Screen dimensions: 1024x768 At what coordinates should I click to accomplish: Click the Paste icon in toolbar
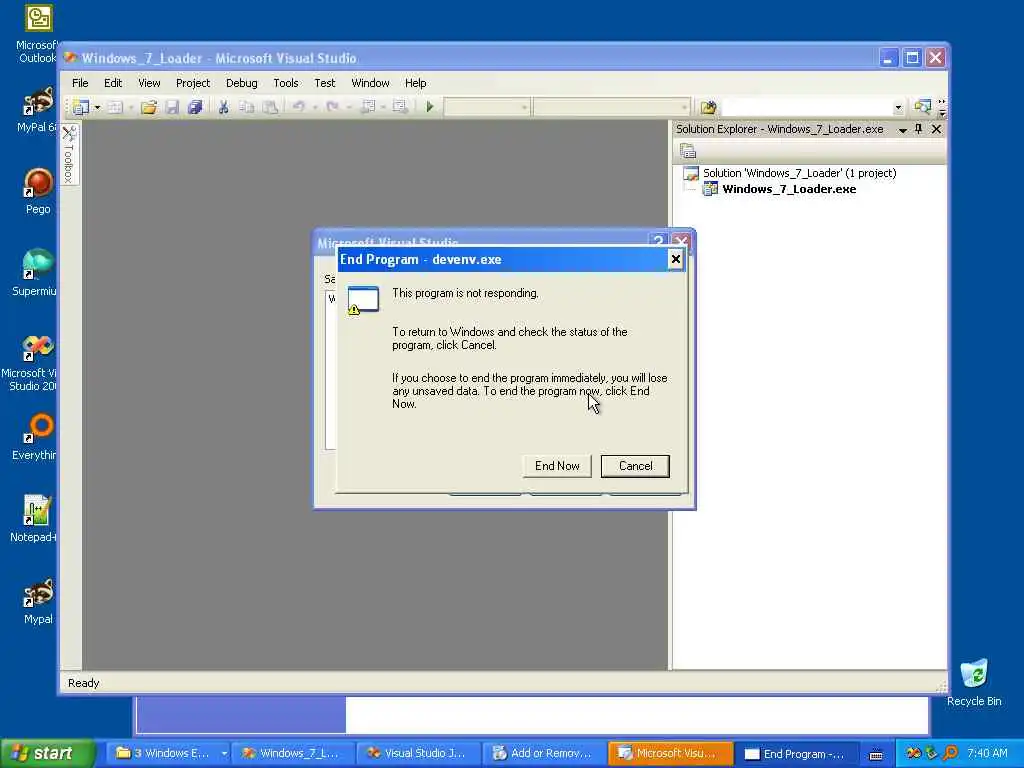(x=270, y=107)
